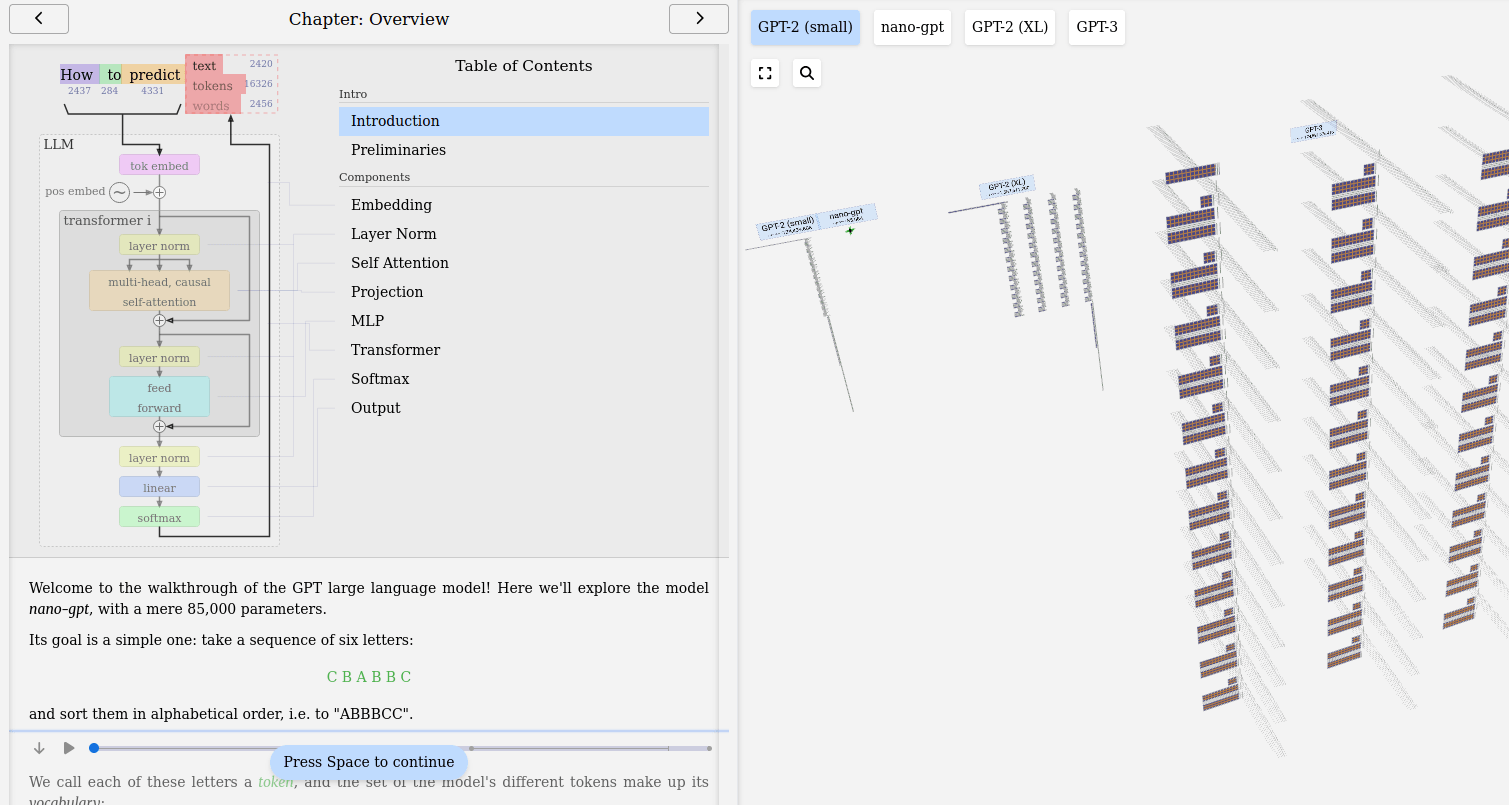1509x805 pixels.
Task: Select the nano-gpt model tab
Action: (912, 27)
